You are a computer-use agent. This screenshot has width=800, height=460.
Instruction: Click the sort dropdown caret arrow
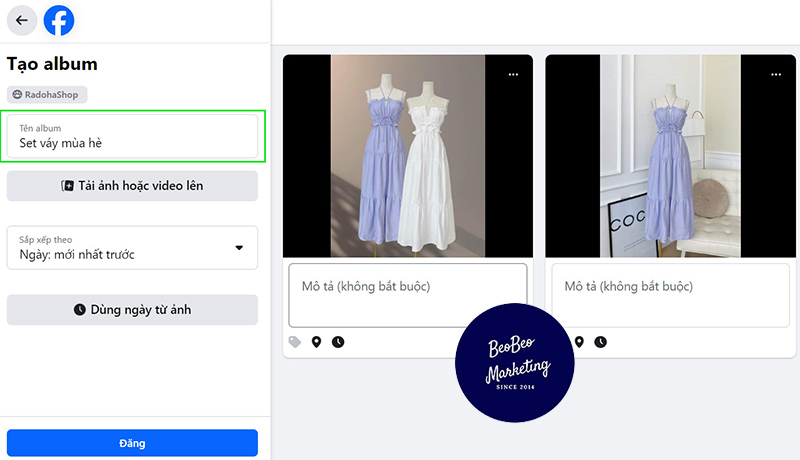click(x=239, y=248)
